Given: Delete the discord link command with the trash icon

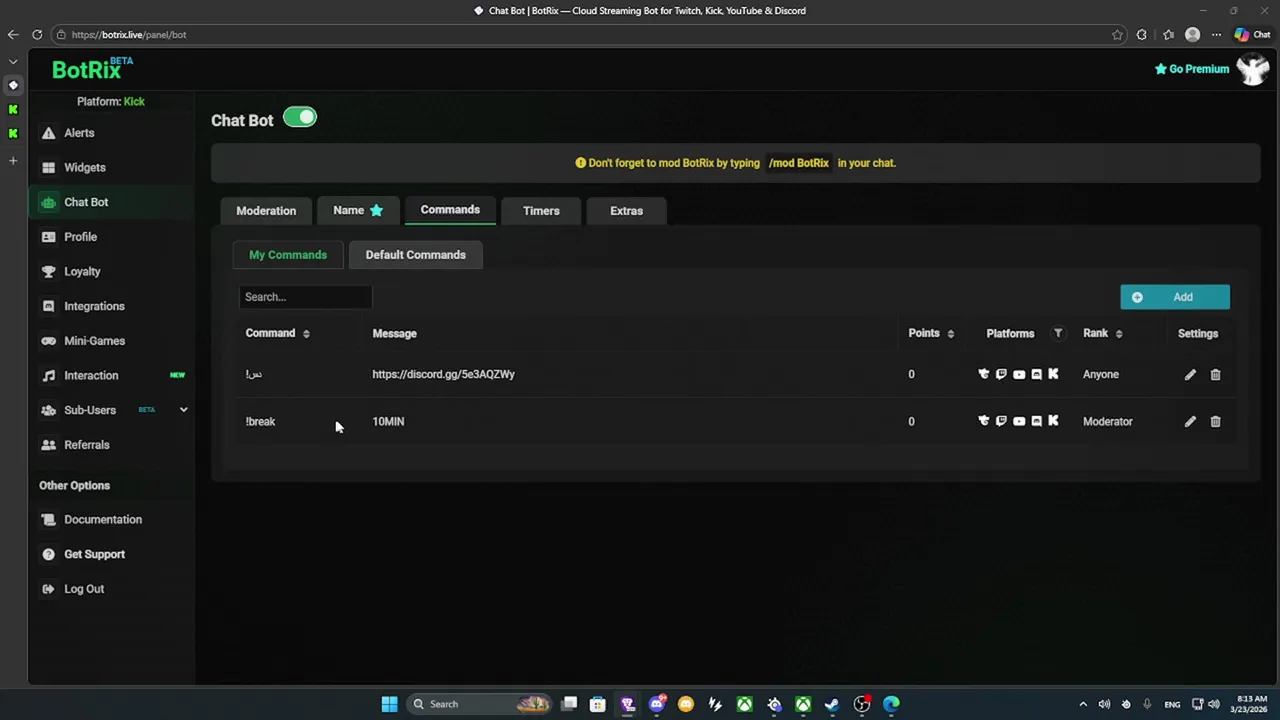Looking at the screenshot, I should tap(1215, 374).
